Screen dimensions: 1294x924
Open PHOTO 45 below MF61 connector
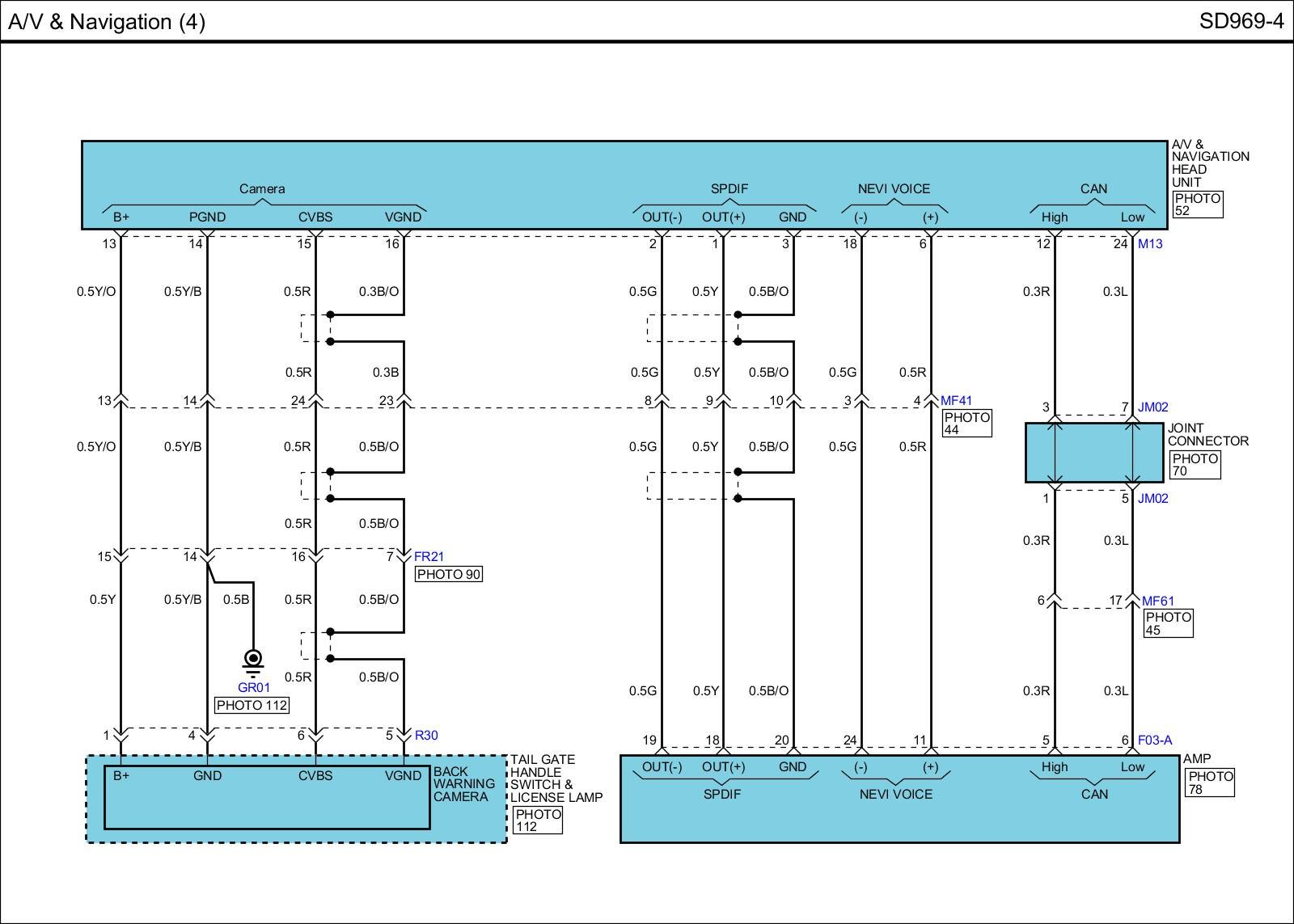click(1168, 623)
